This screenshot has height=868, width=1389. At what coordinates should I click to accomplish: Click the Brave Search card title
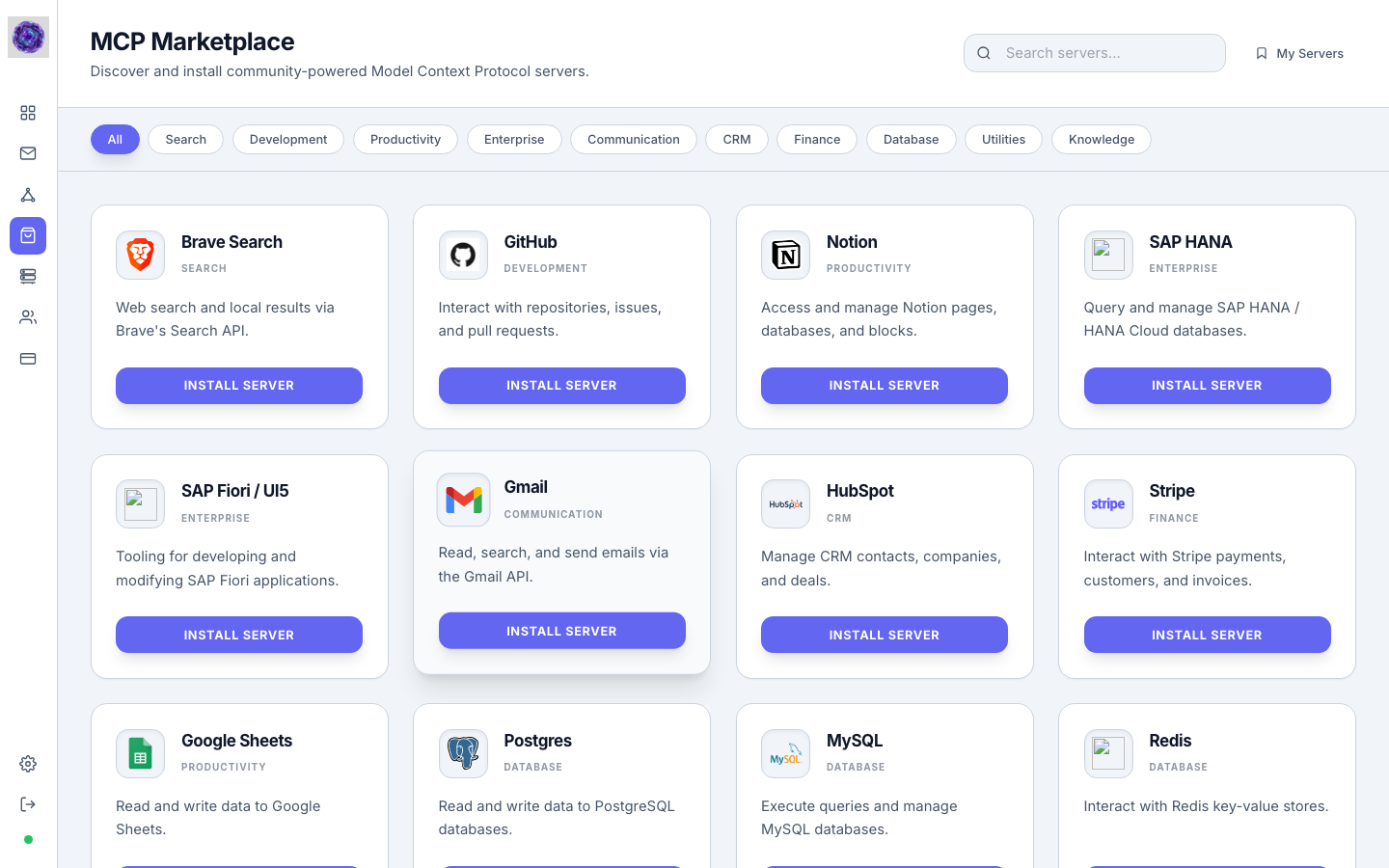[x=231, y=242]
